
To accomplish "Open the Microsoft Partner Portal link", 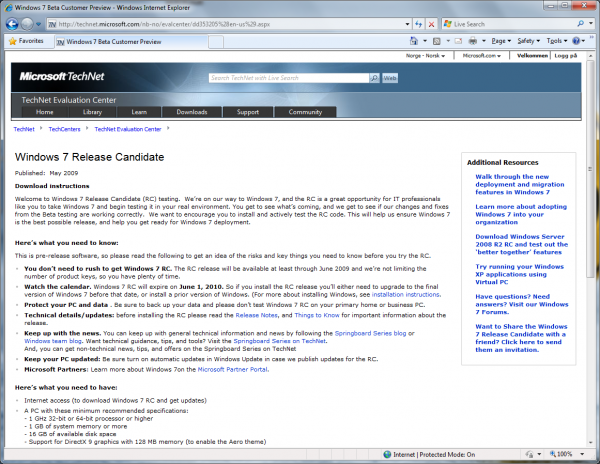I will (x=233, y=370).
